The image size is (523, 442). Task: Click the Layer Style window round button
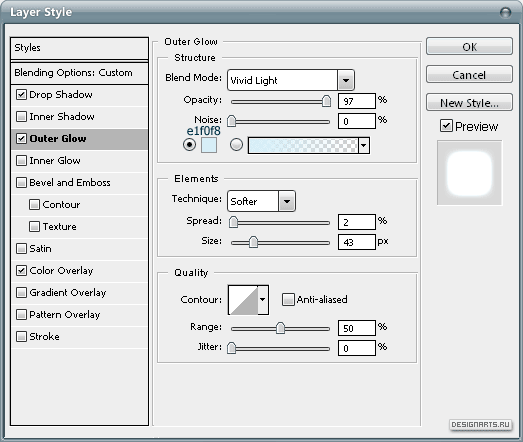tap(506, 13)
